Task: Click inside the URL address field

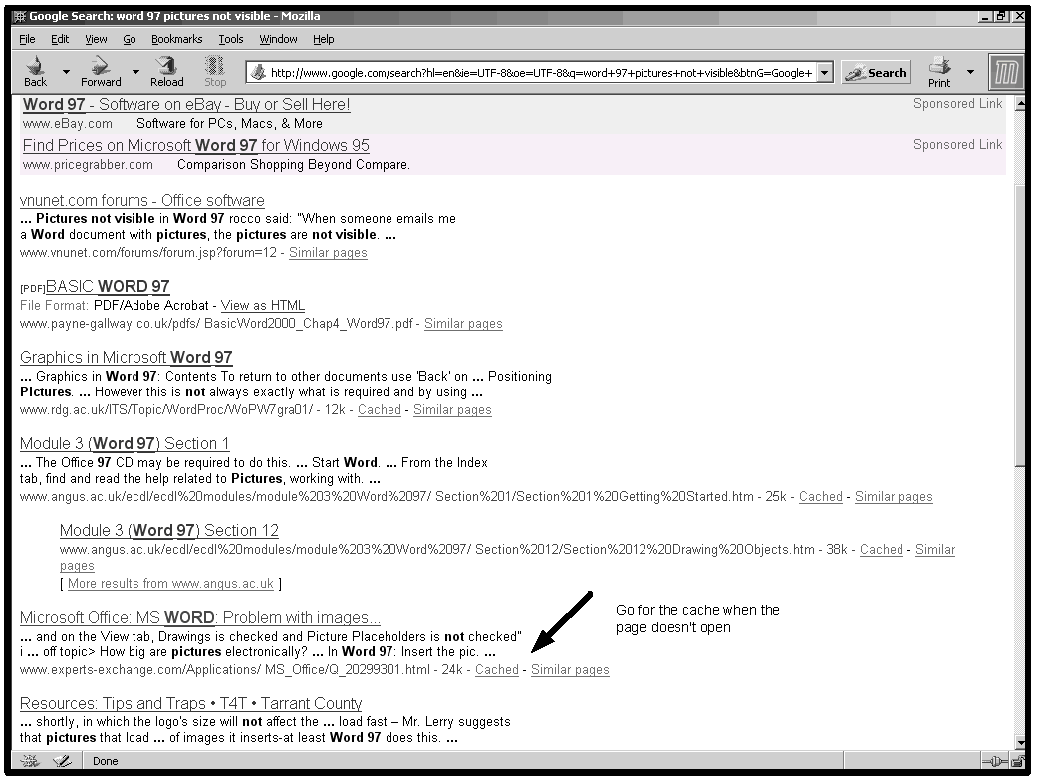Action: point(540,73)
